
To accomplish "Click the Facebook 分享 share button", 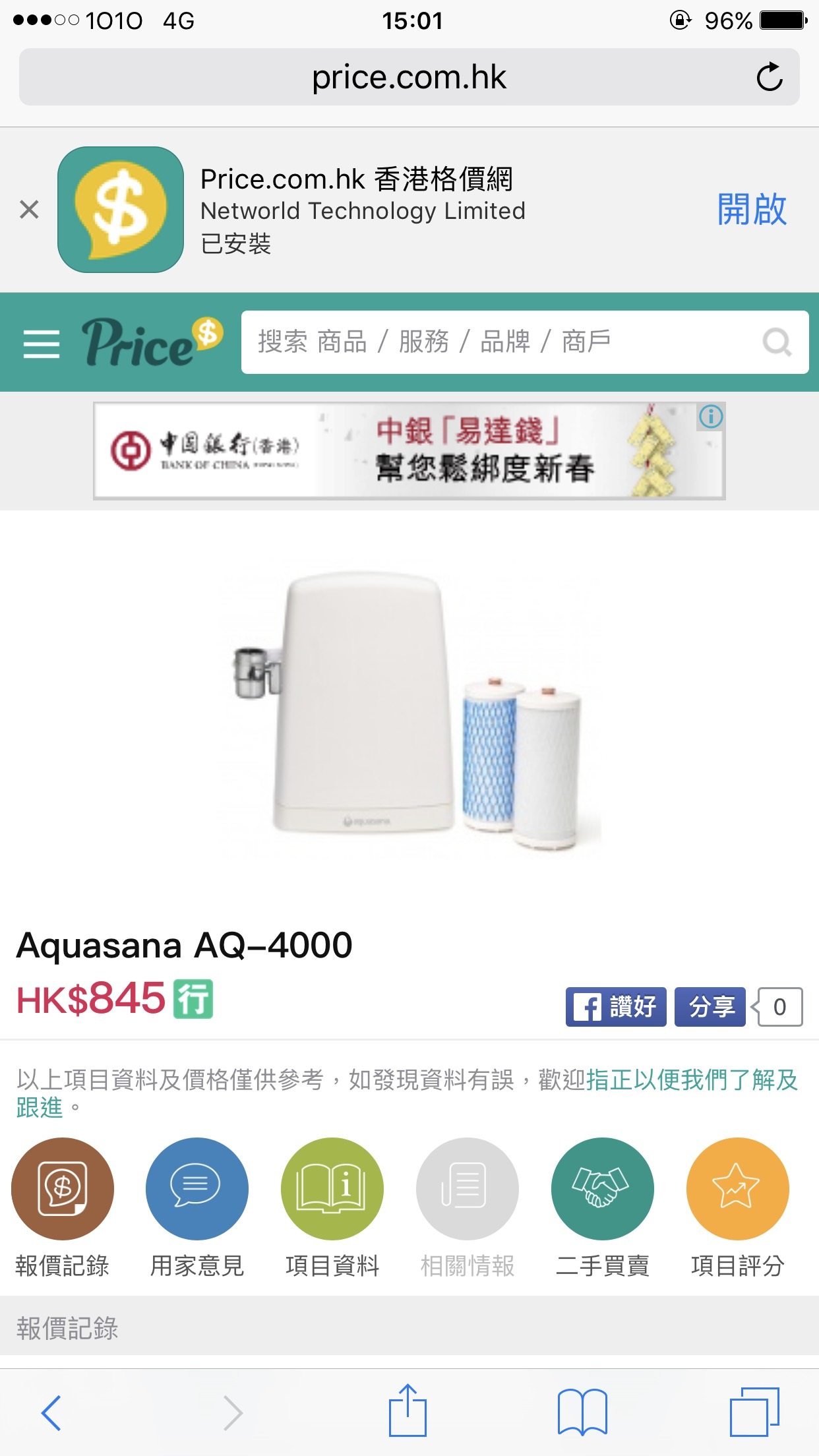I will coord(710,1006).
